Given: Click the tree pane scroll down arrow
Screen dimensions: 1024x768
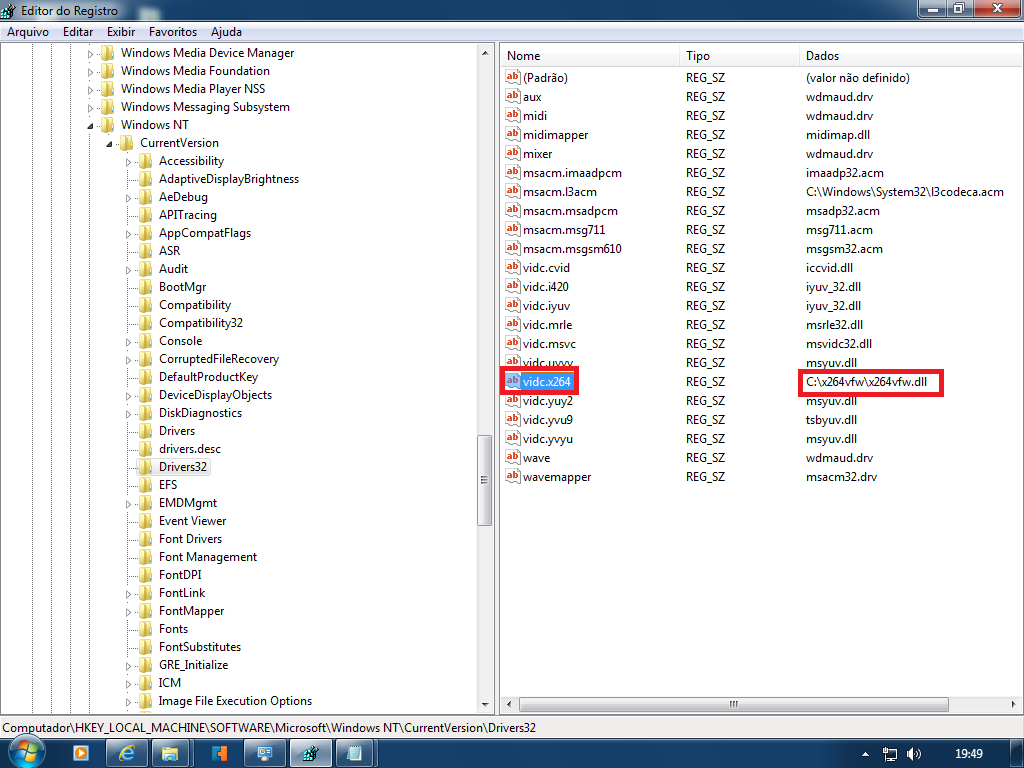Looking at the screenshot, I should 485,705.
